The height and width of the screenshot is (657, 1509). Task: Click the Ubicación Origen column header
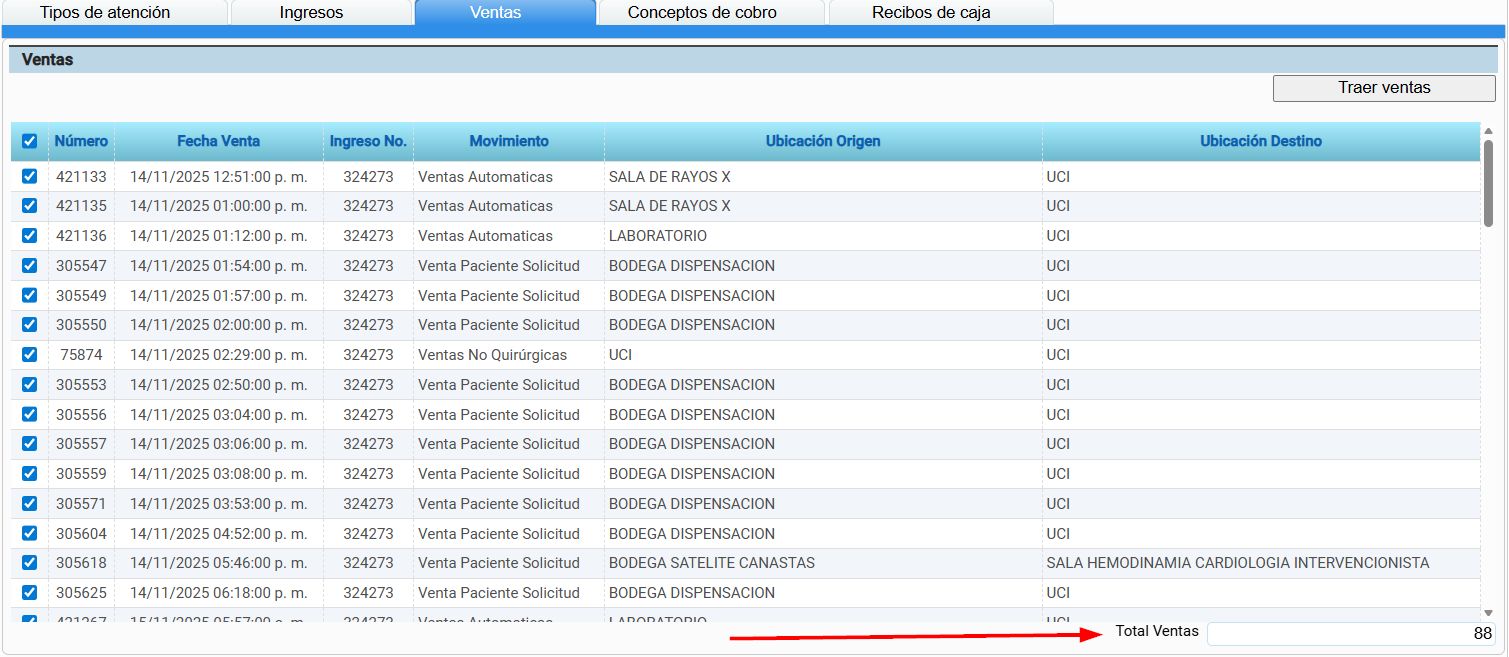pyautogui.click(x=823, y=141)
